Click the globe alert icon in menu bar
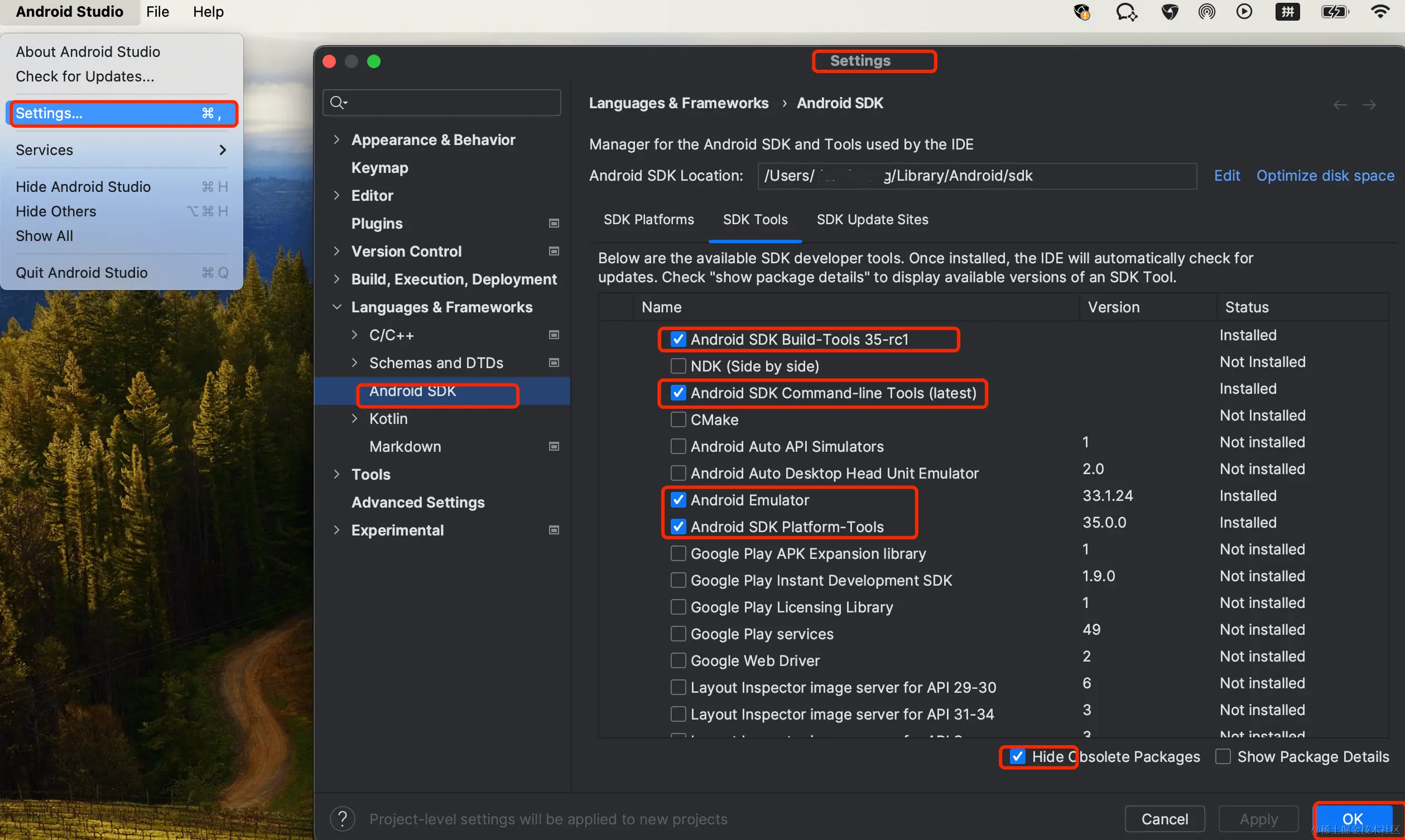 pos(1082,11)
